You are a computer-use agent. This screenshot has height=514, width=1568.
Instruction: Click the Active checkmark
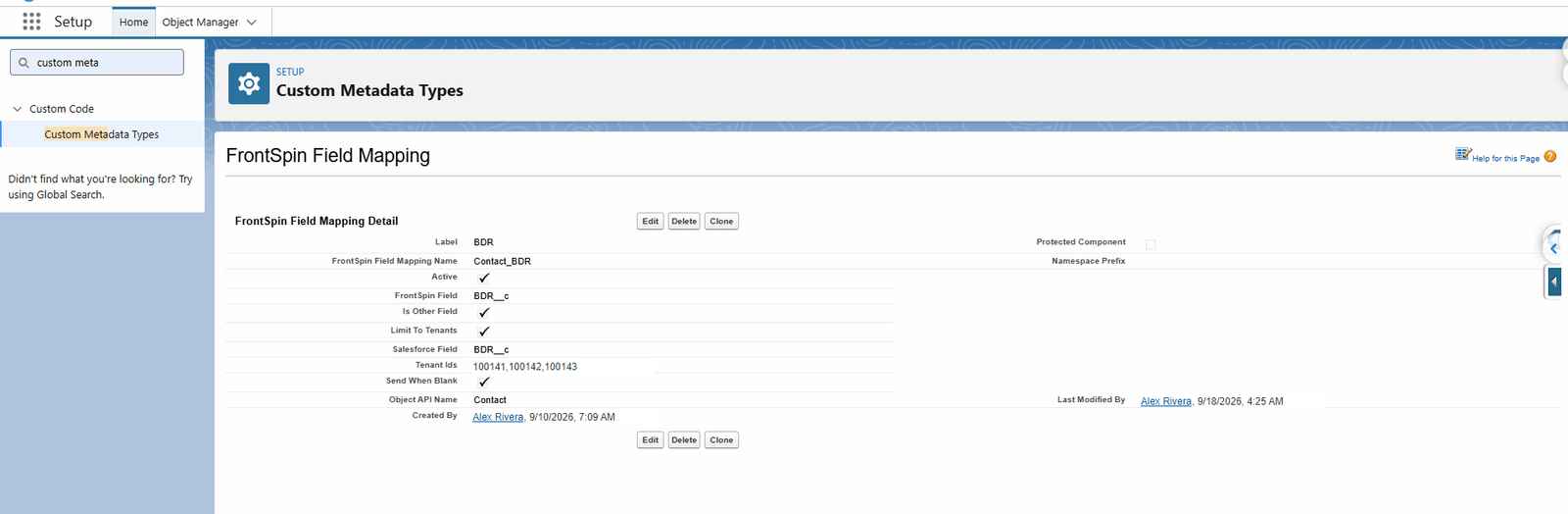tap(483, 278)
